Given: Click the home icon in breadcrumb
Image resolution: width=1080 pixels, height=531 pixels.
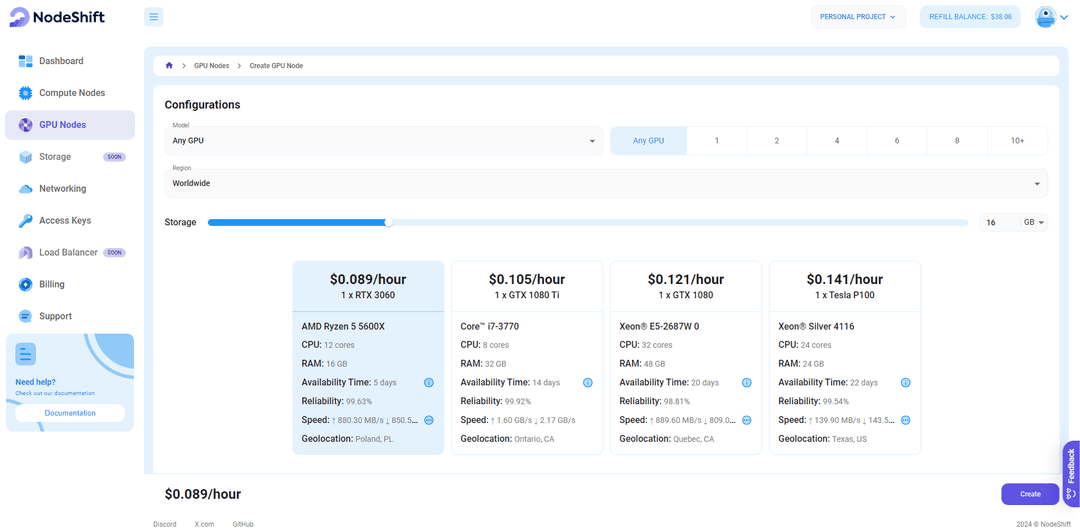Looking at the screenshot, I should [x=169, y=65].
